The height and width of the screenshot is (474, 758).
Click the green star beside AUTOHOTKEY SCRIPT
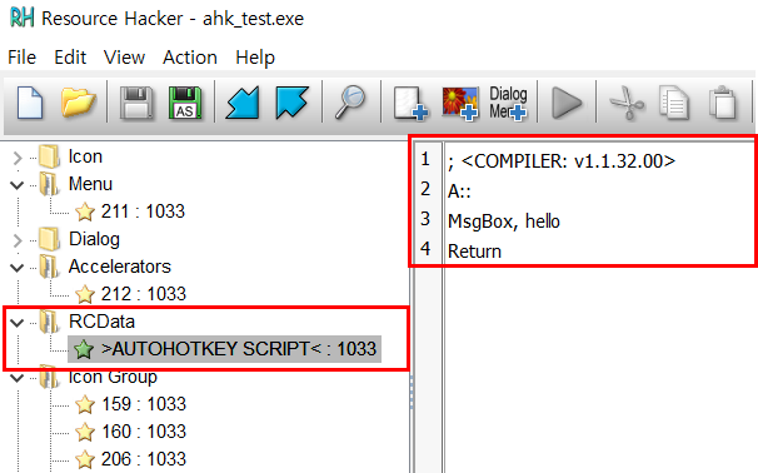click(x=84, y=349)
